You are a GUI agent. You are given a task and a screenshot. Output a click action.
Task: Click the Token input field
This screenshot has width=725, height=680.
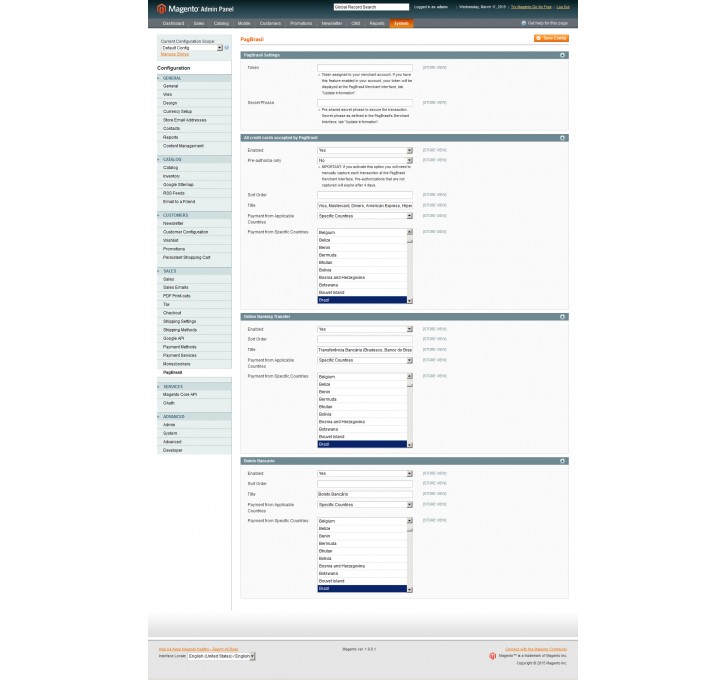(365, 68)
